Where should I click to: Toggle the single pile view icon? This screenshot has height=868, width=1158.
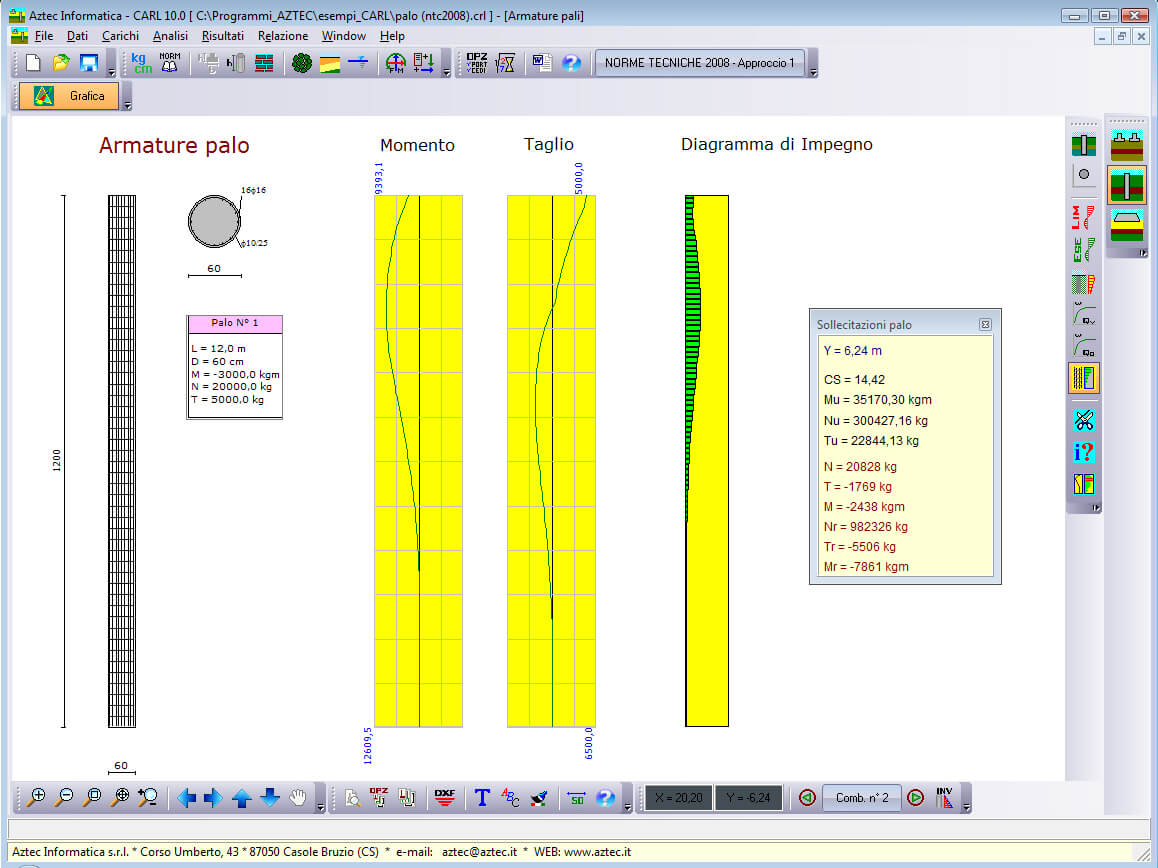click(1127, 186)
